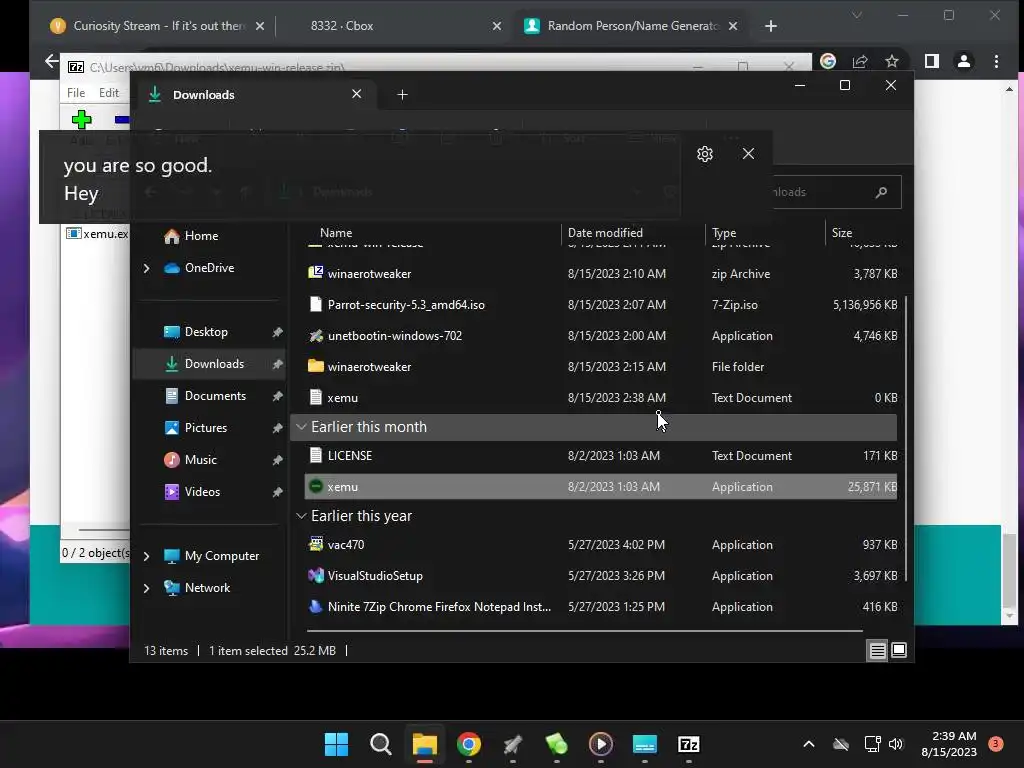Expand OneDrive in navigation pane
Viewport: 1024px width, 768px height.
(146, 268)
